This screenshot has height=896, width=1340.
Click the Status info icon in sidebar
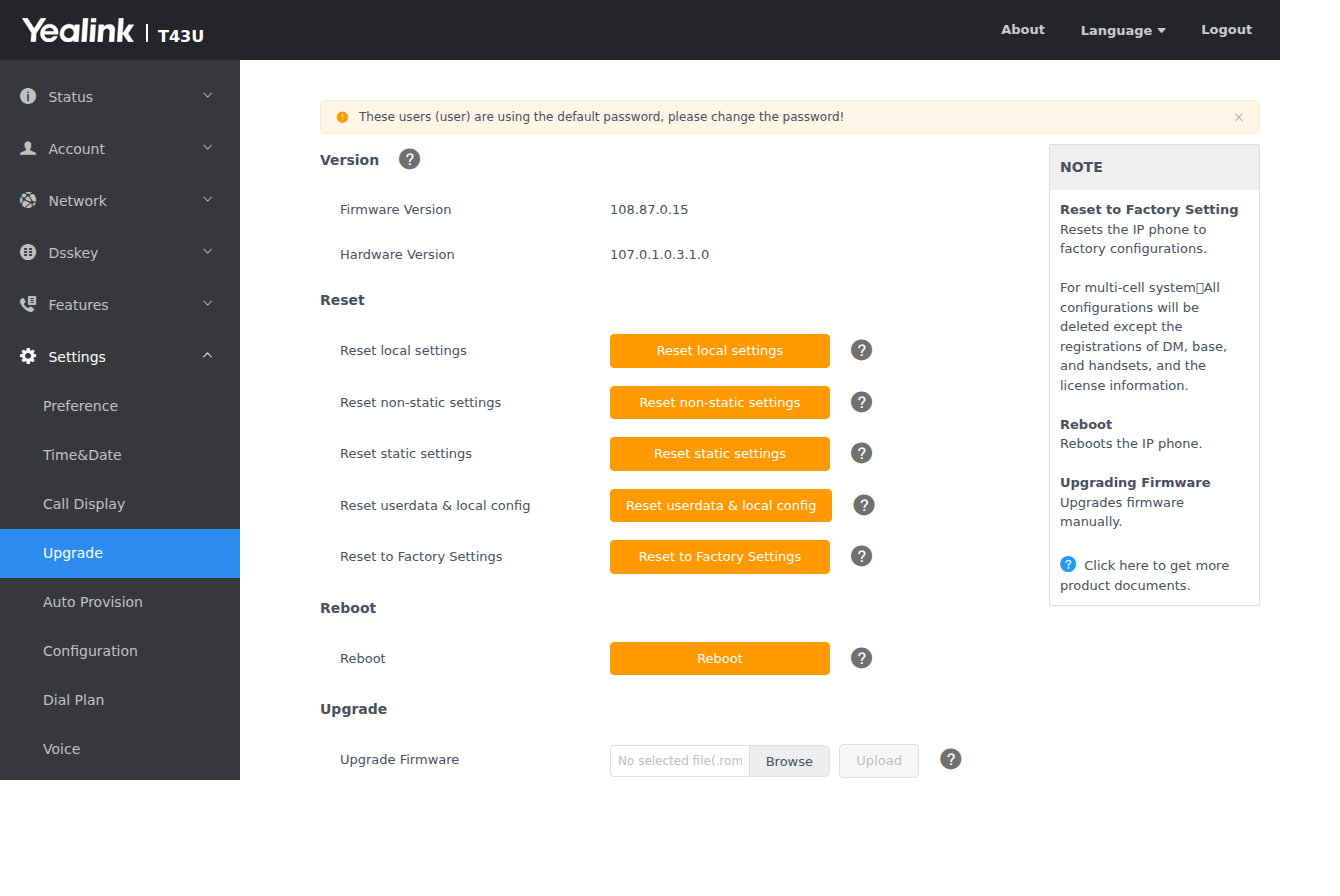28,96
